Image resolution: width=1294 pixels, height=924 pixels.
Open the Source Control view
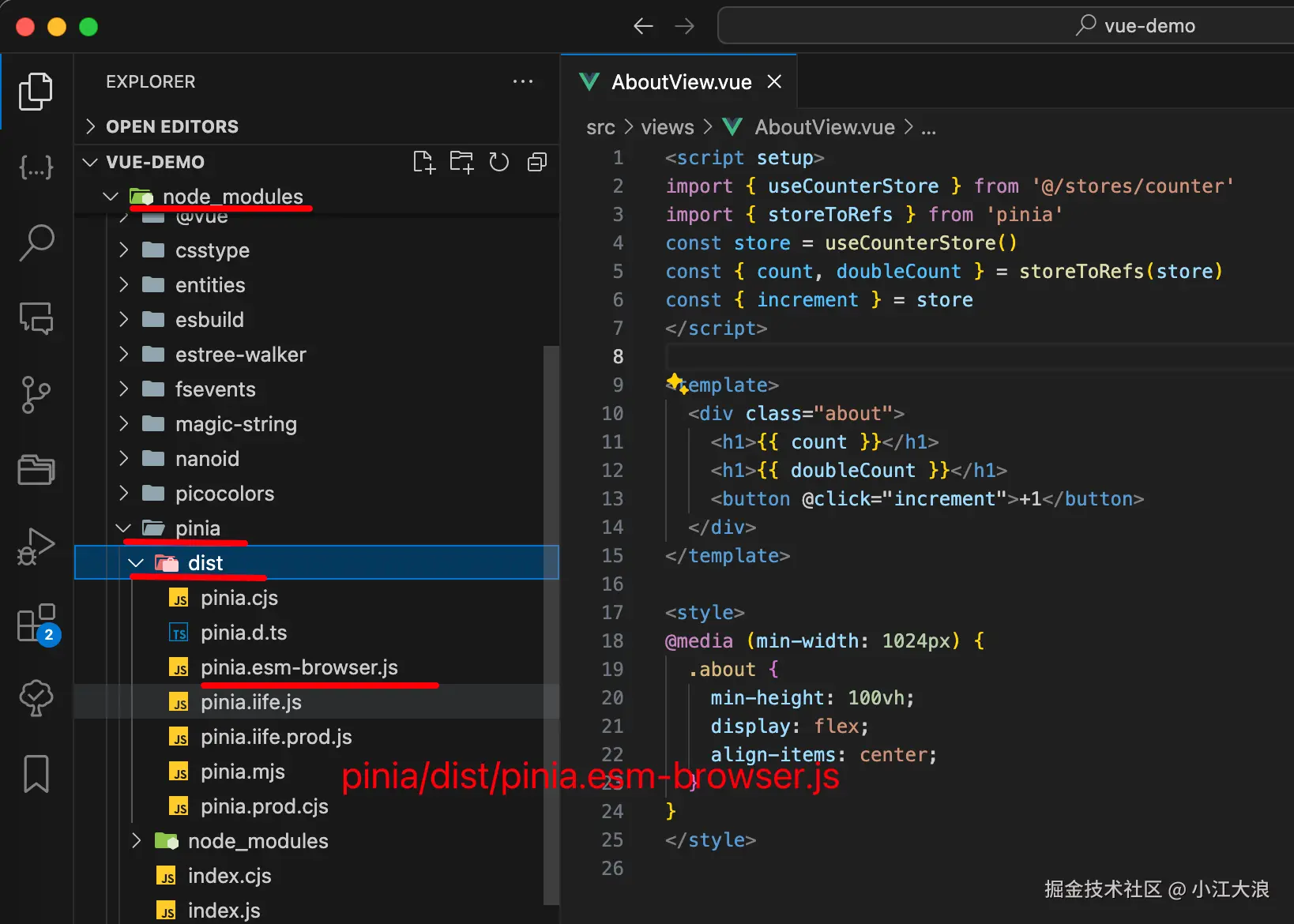(36, 394)
